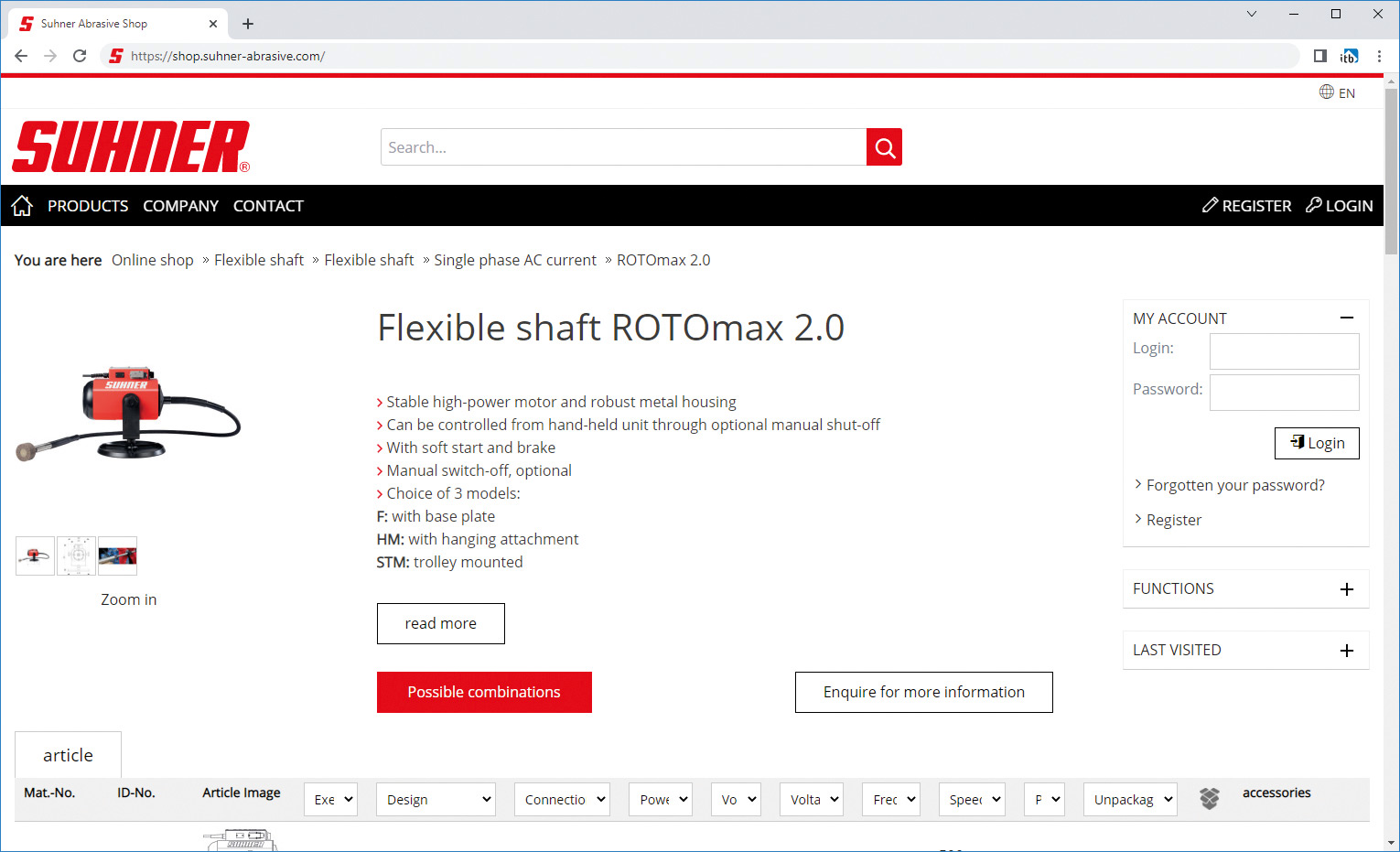Open the Design filter dropdown

point(436,800)
